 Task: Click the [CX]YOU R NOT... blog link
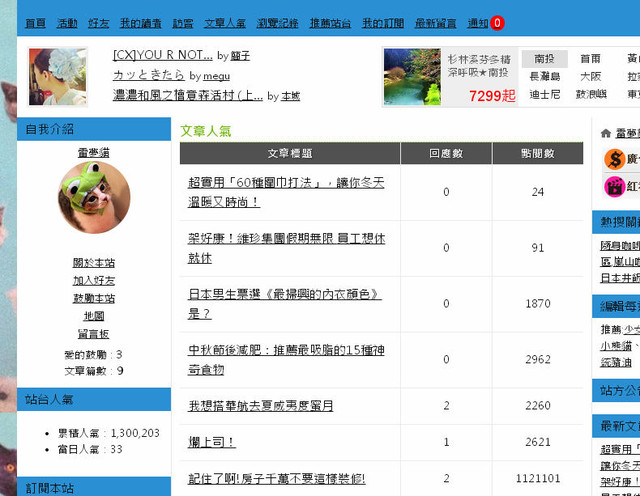162,55
